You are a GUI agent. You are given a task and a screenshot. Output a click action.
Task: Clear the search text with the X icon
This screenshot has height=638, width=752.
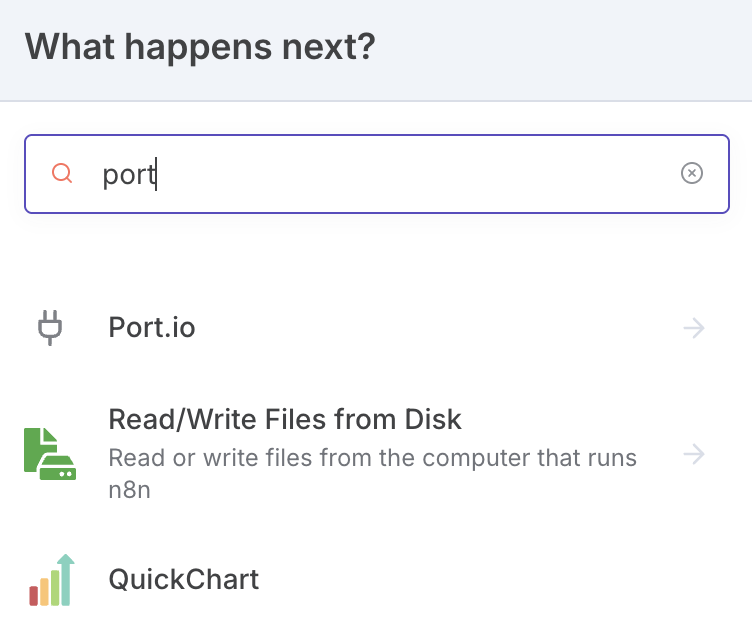691,174
